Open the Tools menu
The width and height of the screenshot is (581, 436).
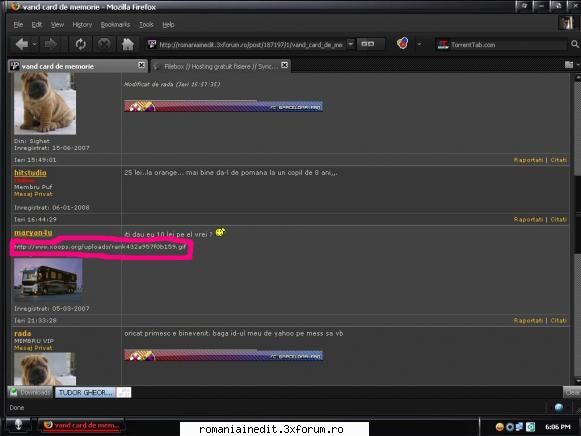pyautogui.click(x=146, y=25)
